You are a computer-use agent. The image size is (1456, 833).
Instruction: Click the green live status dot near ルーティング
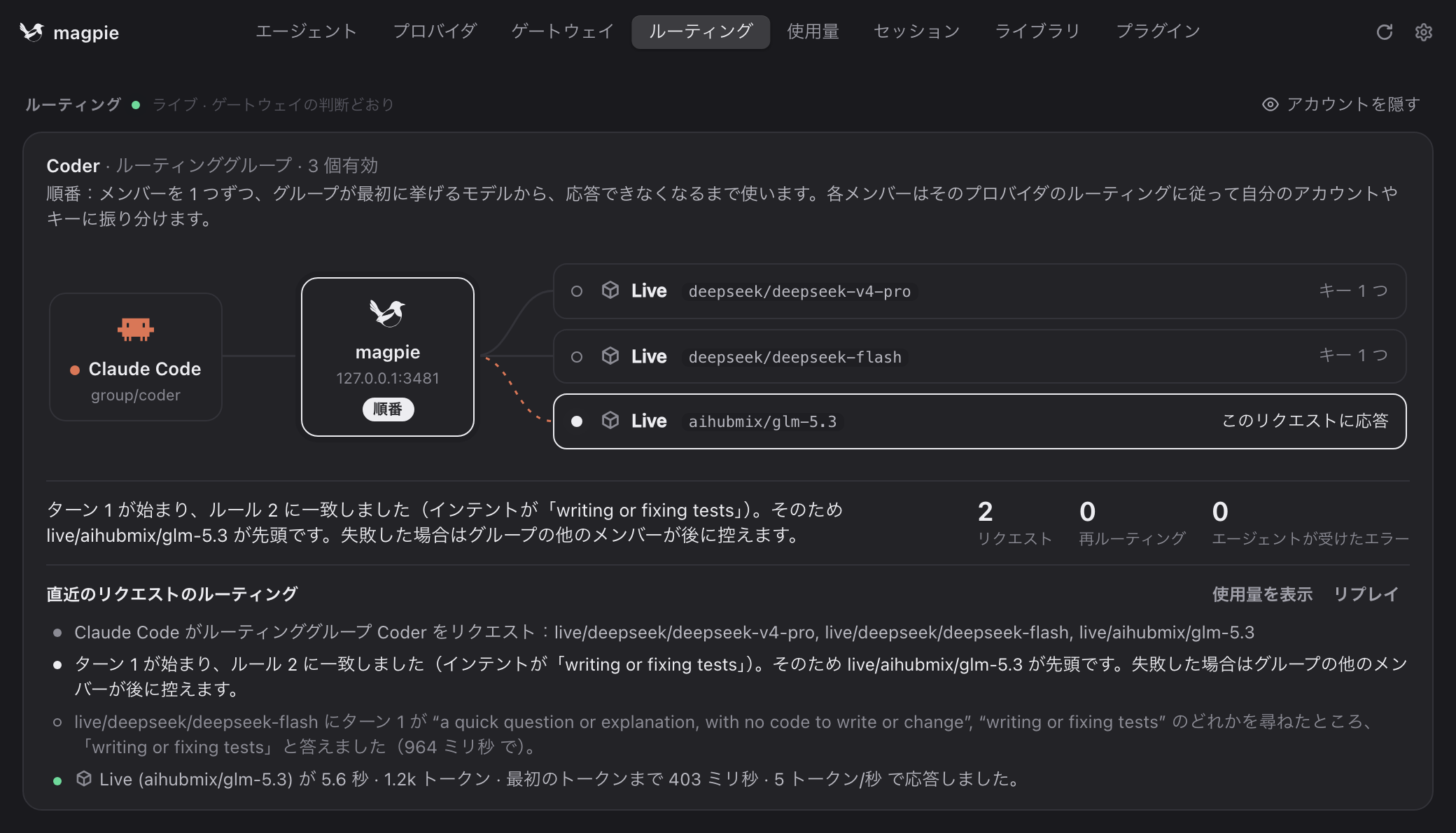coord(136,105)
